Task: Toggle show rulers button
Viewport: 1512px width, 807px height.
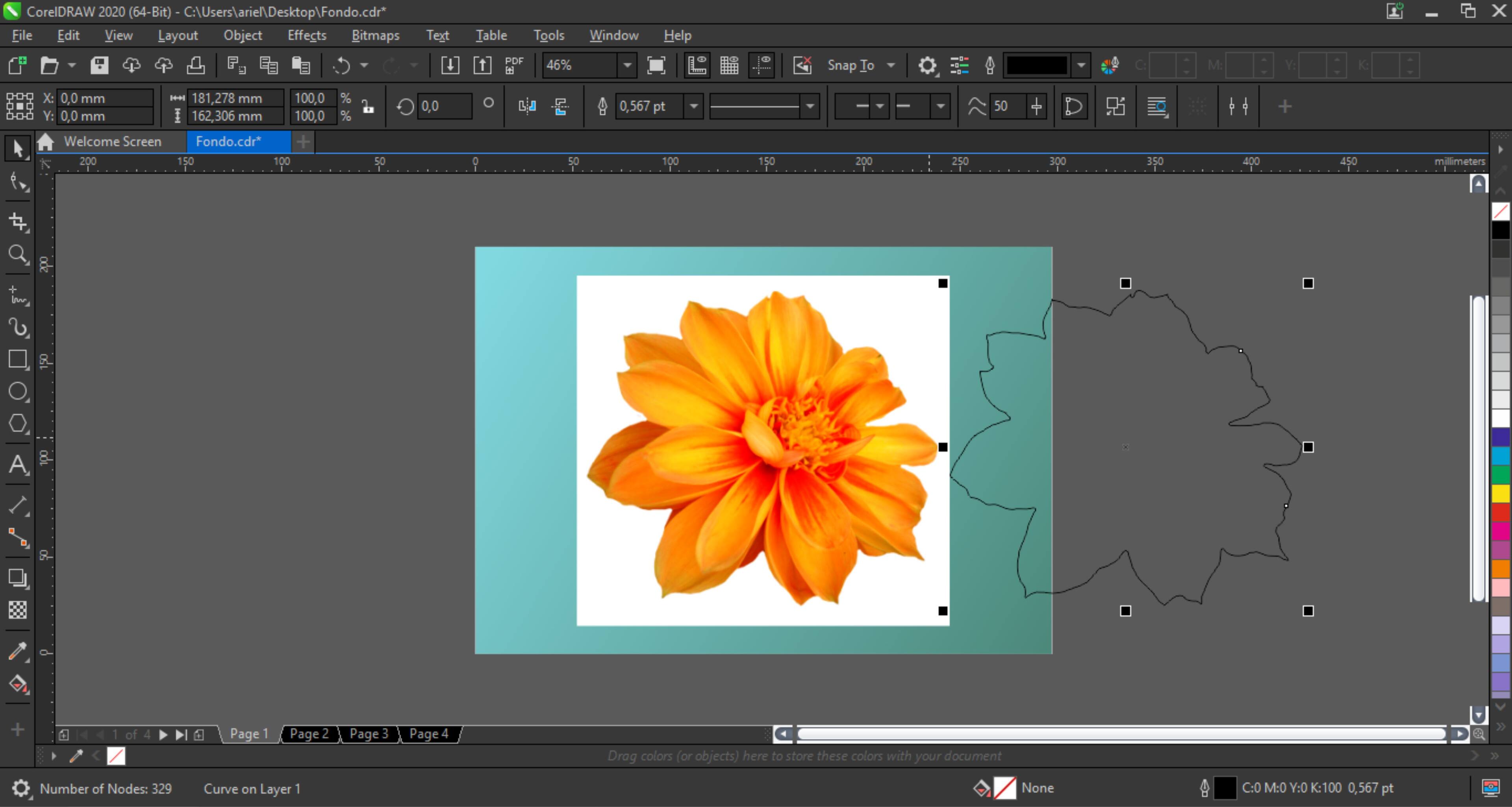Action: tap(697, 65)
